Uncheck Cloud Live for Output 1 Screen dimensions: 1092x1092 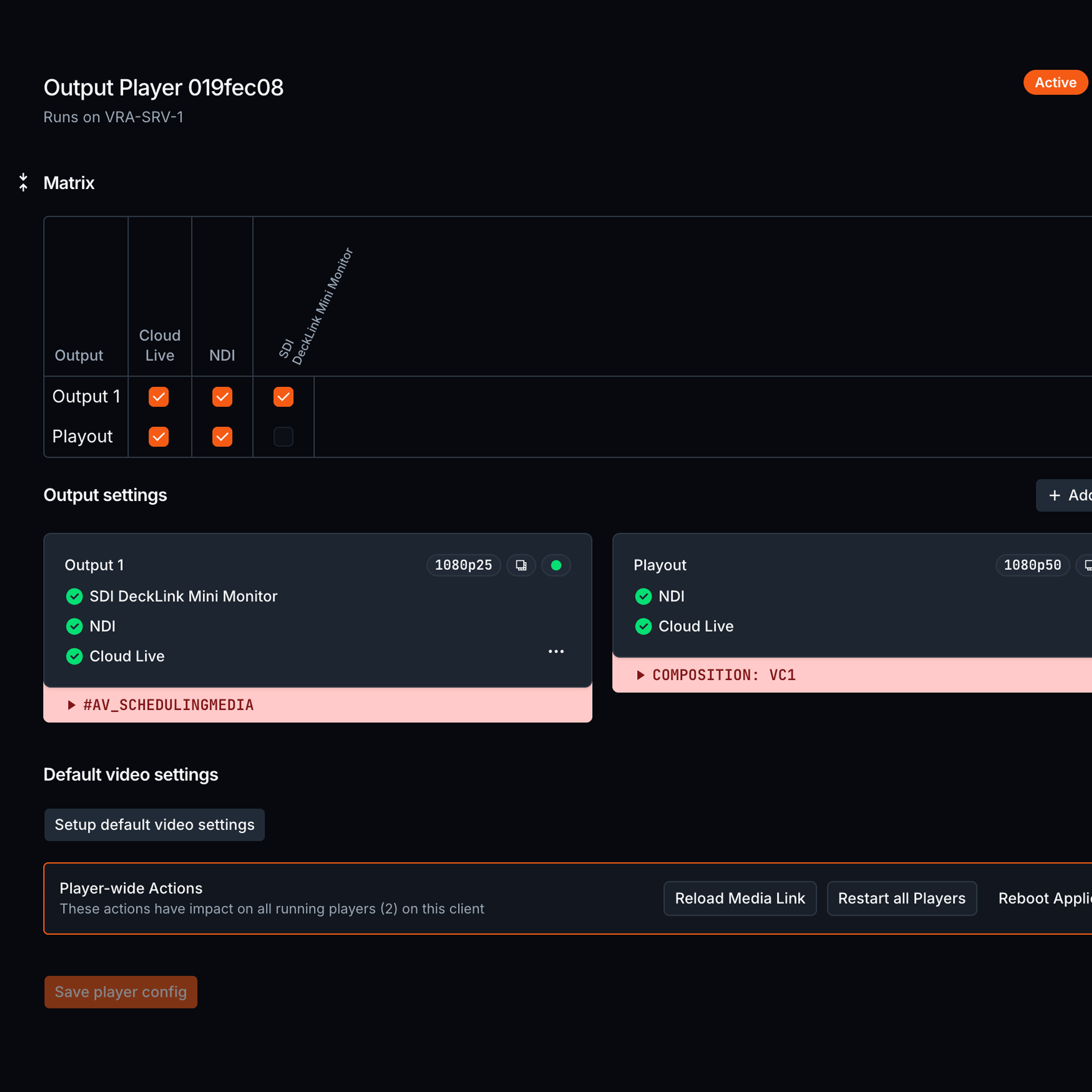pos(158,397)
